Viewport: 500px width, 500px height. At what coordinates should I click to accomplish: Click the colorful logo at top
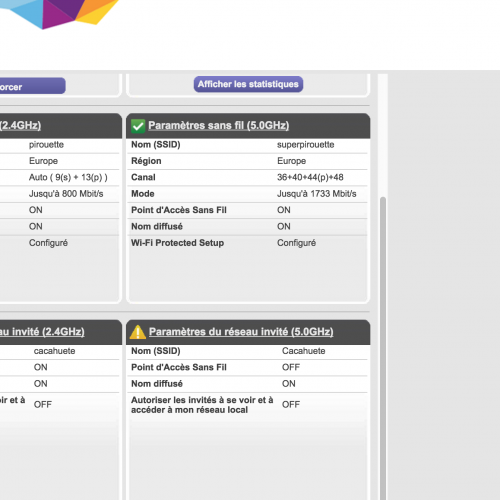(58, 13)
